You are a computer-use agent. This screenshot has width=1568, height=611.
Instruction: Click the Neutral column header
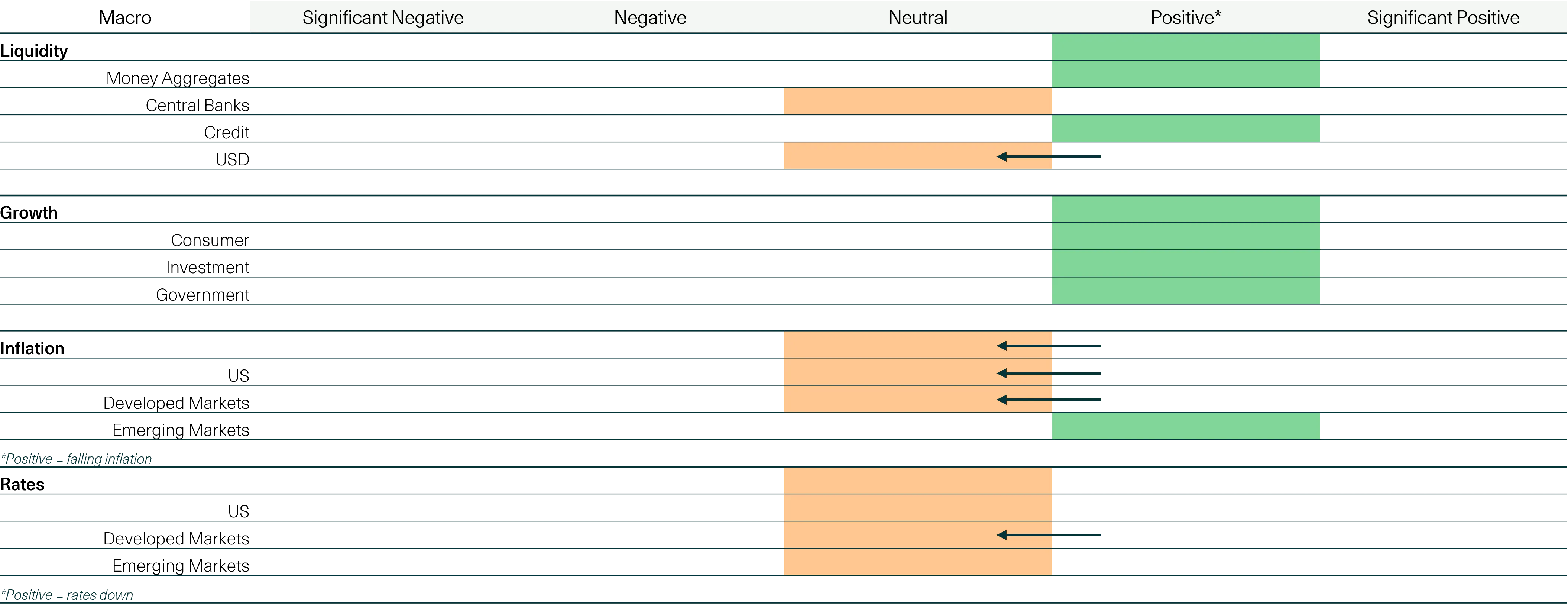918,17
